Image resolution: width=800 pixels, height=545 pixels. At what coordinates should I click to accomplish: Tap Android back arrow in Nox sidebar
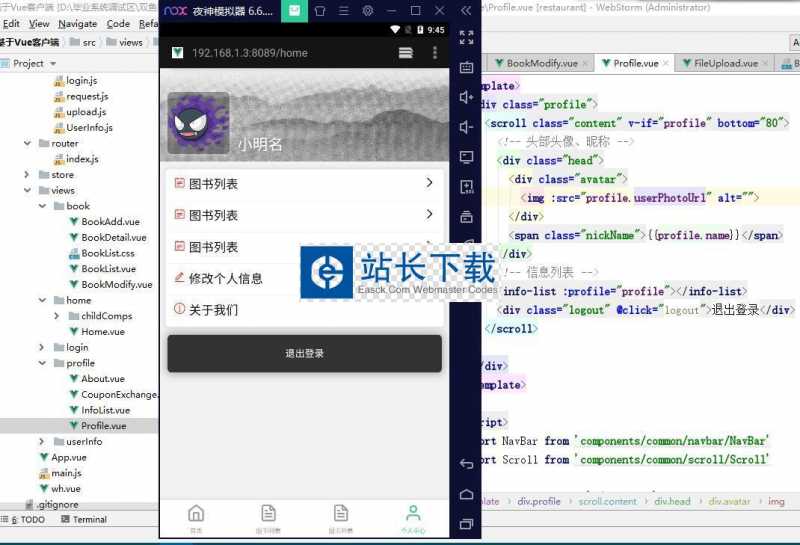point(466,464)
